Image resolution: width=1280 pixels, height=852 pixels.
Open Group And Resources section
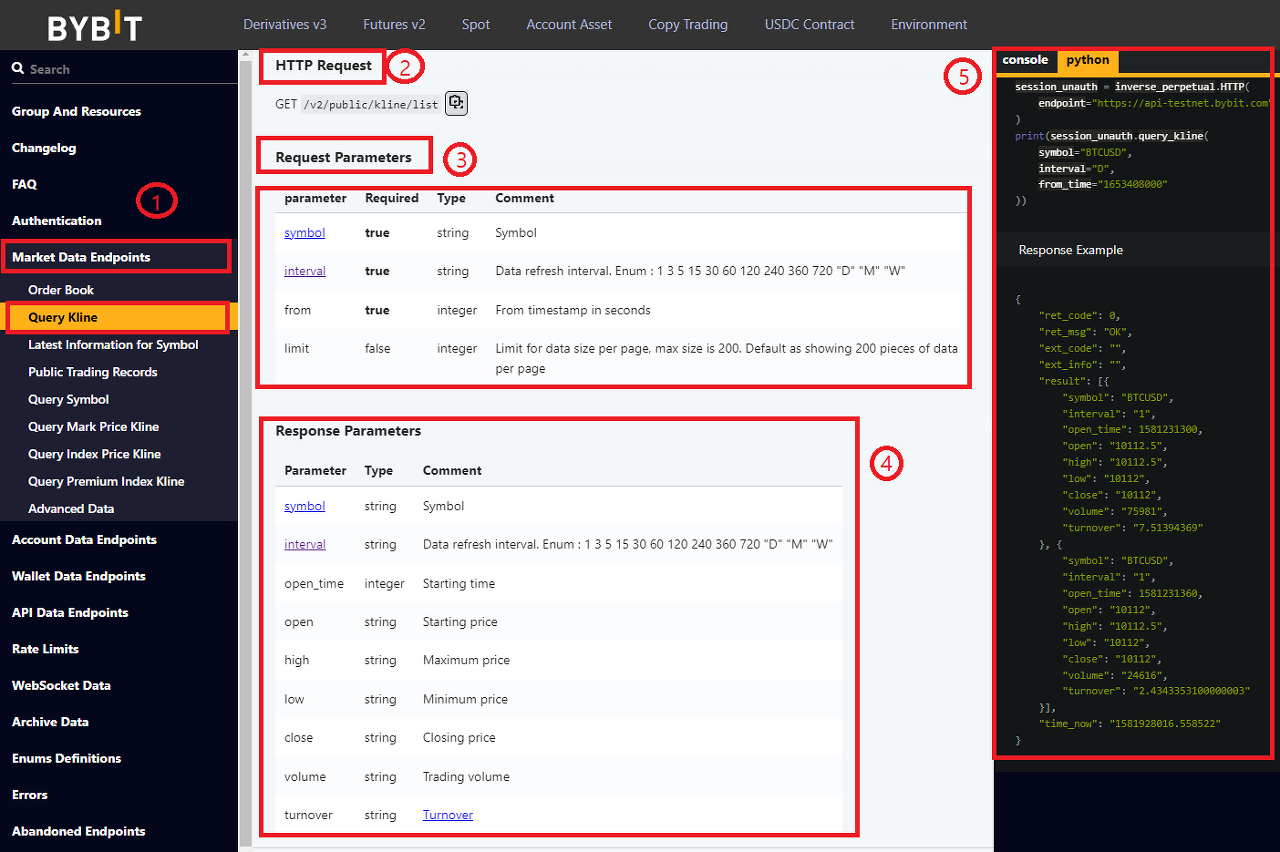pyautogui.click(x=76, y=111)
